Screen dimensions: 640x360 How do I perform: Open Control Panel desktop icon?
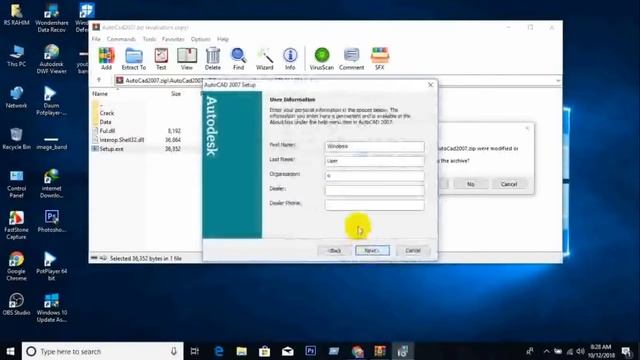pyautogui.click(x=16, y=184)
